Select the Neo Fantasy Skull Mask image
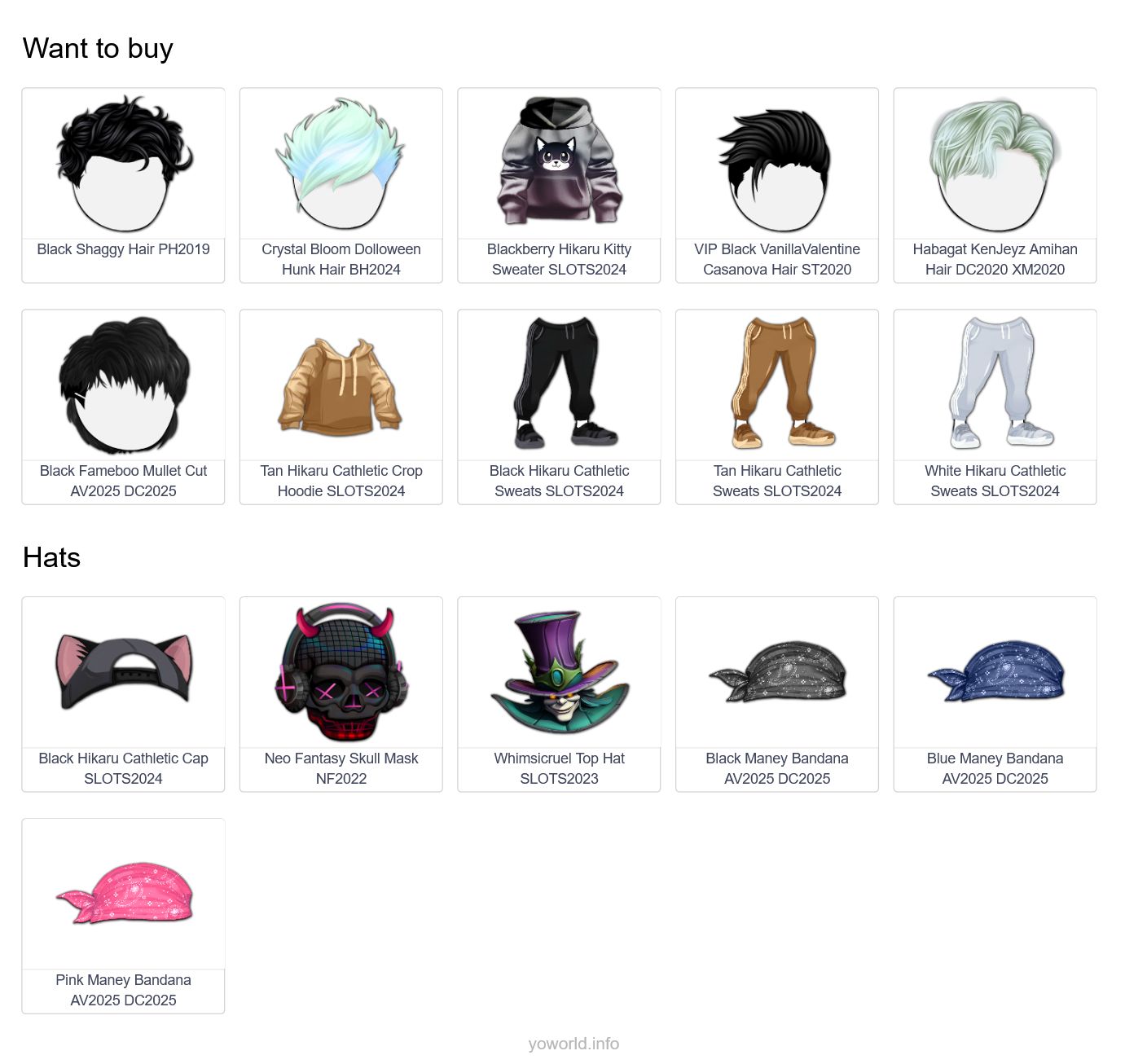The height and width of the screenshot is (1064, 1147). click(341, 672)
